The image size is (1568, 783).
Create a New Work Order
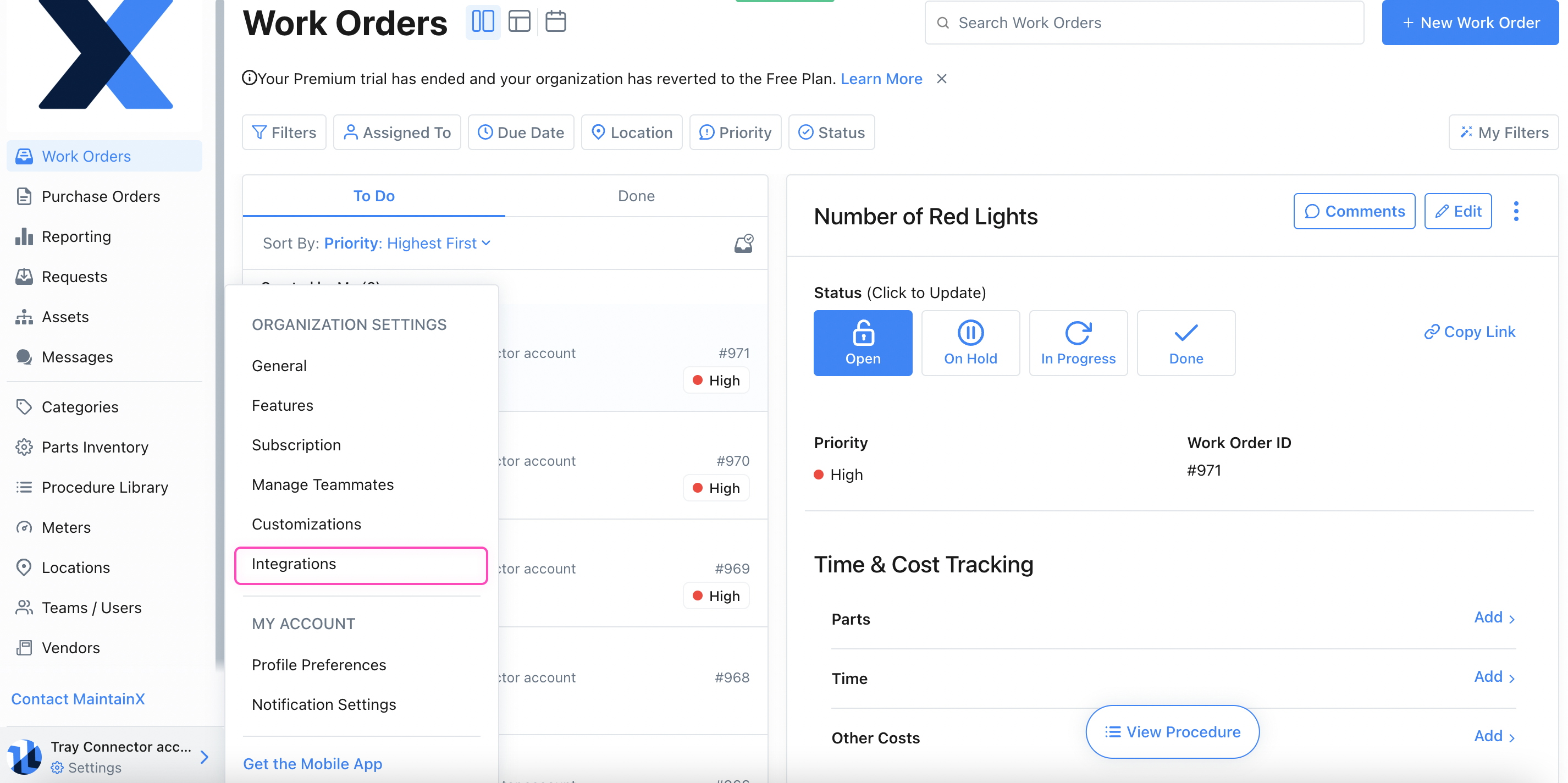(1470, 23)
